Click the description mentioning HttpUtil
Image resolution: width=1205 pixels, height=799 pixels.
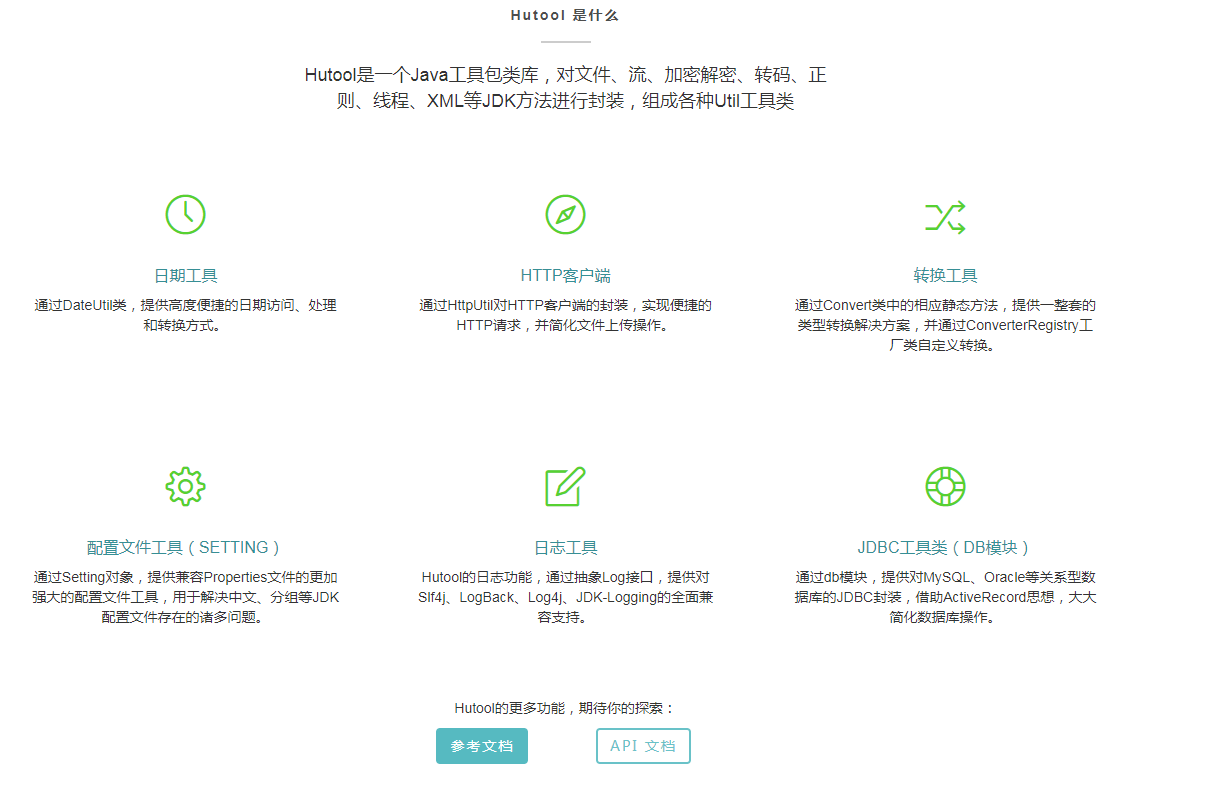click(565, 315)
